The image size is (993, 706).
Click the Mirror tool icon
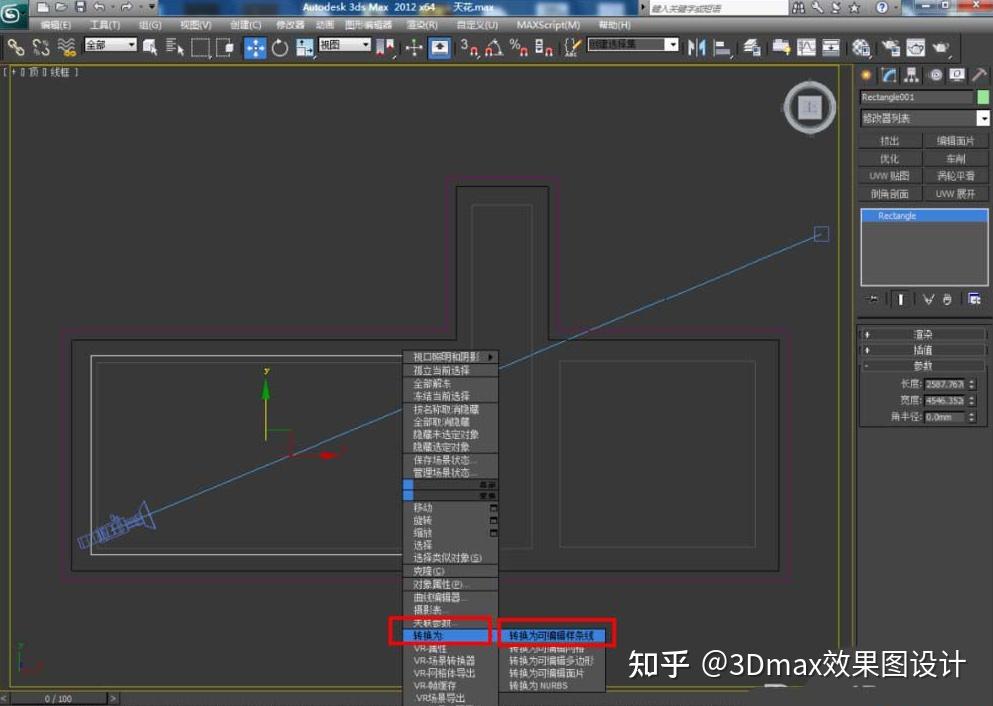[x=697, y=46]
